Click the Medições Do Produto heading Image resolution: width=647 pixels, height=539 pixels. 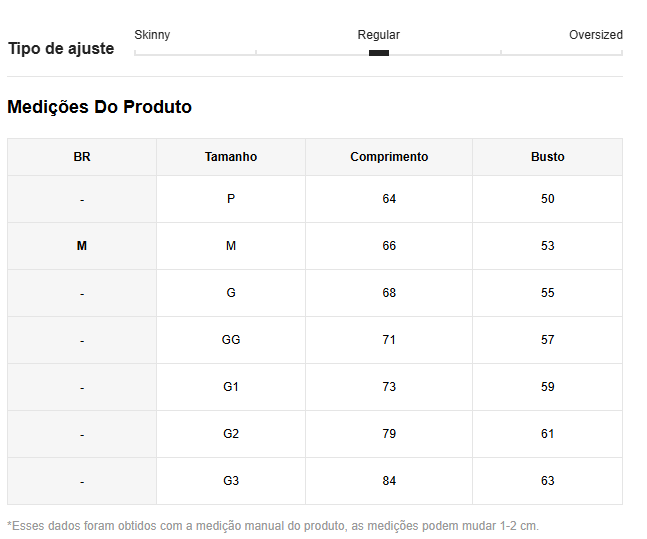99,107
